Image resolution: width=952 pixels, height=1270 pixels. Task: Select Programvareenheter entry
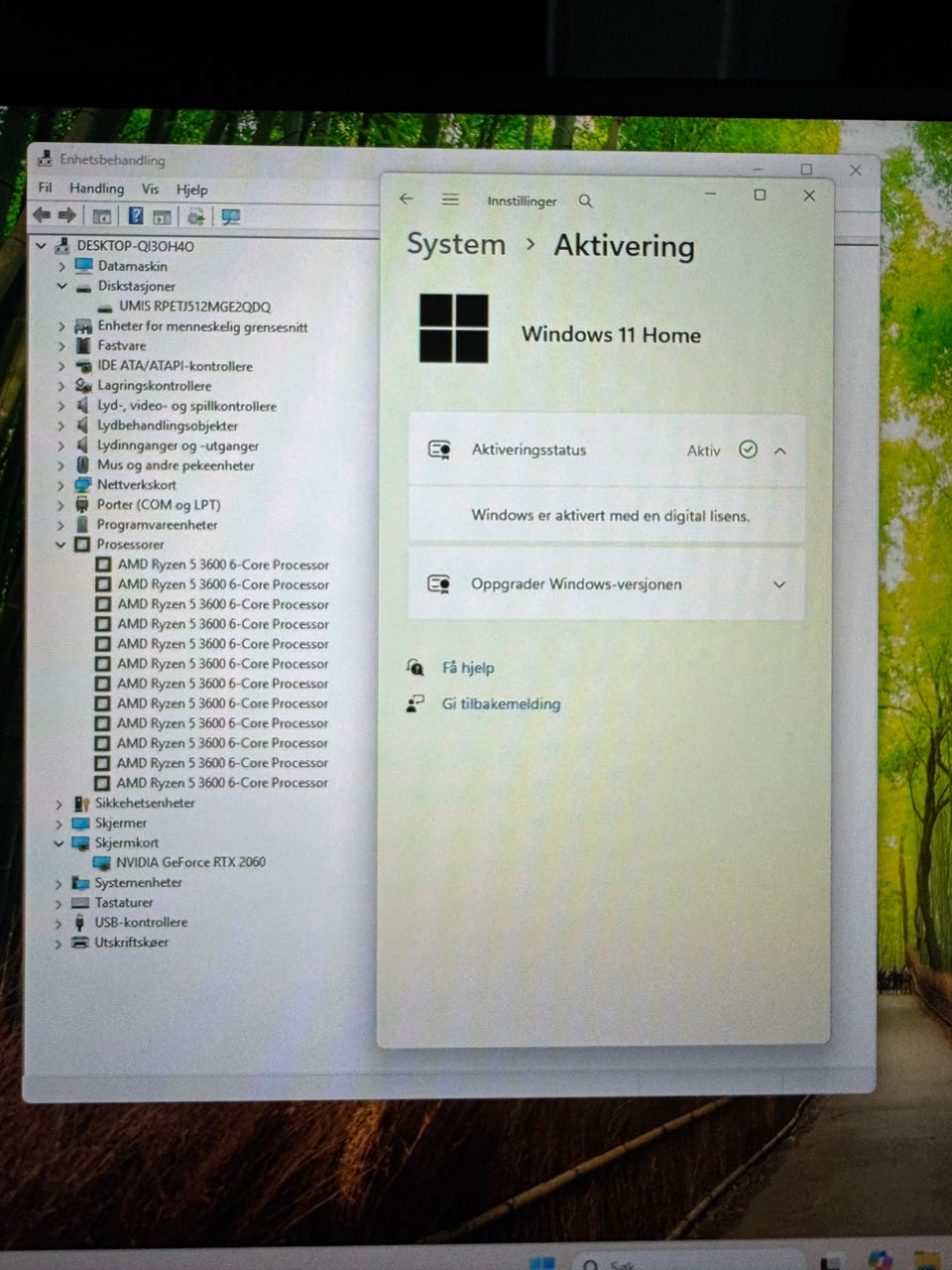(x=157, y=525)
